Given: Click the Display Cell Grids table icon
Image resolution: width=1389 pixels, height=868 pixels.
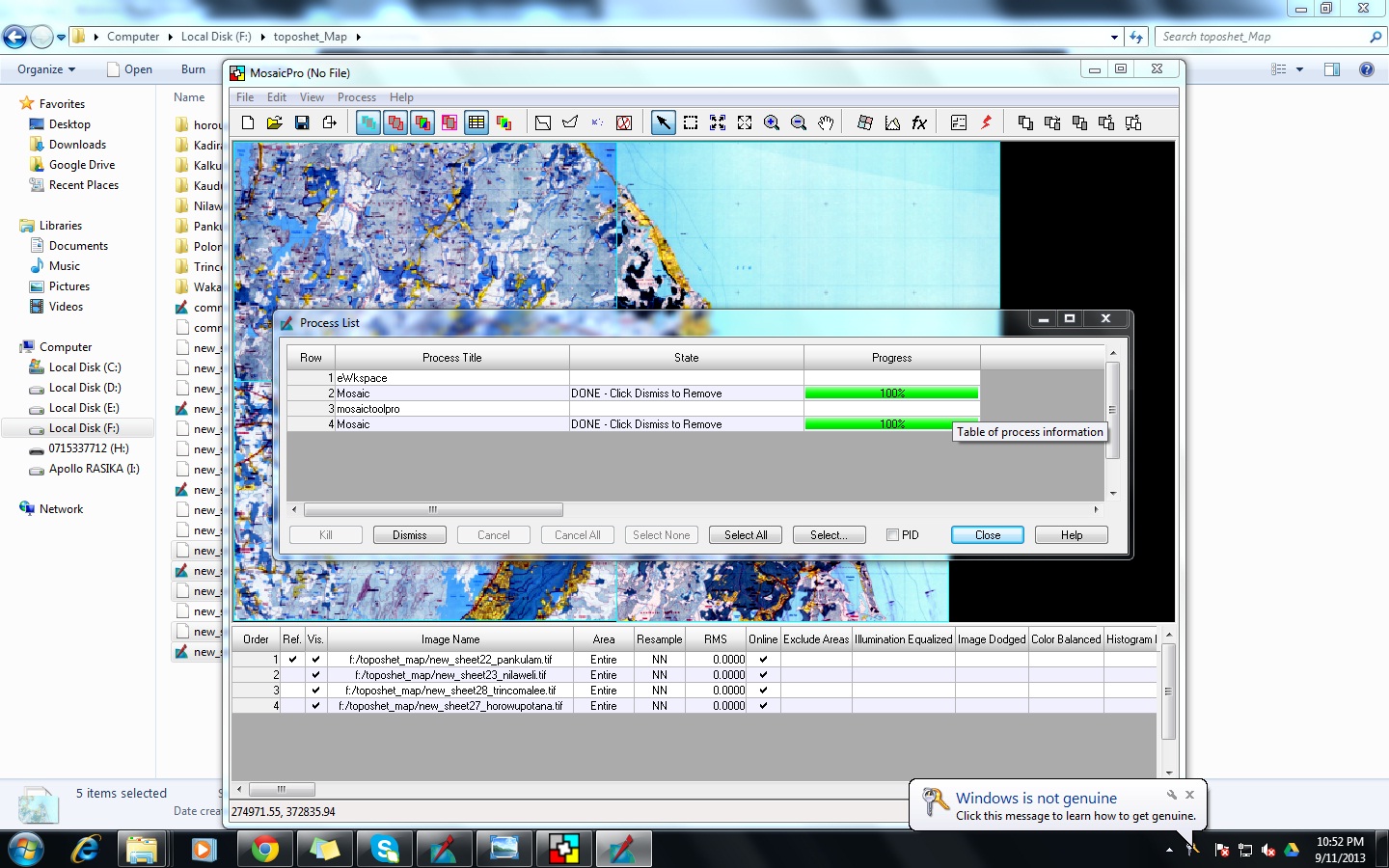Looking at the screenshot, I should coord(477,122).
